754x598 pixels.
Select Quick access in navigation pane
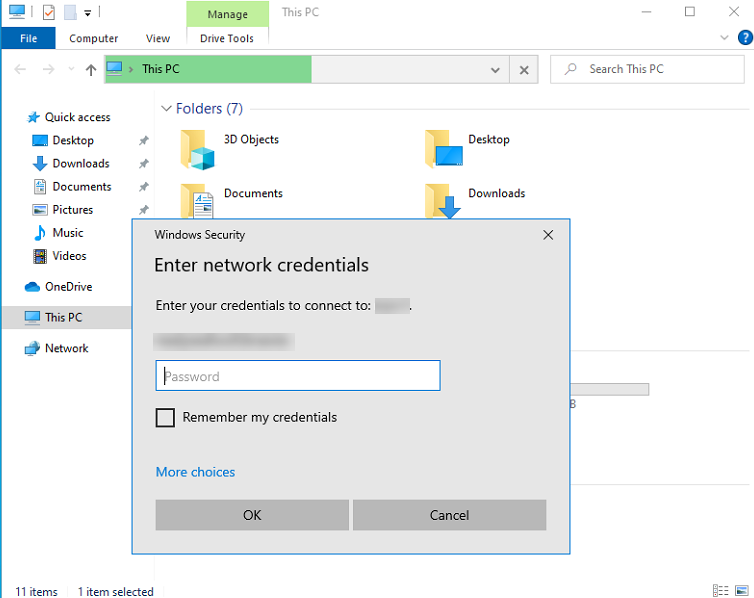pos(77,117)
